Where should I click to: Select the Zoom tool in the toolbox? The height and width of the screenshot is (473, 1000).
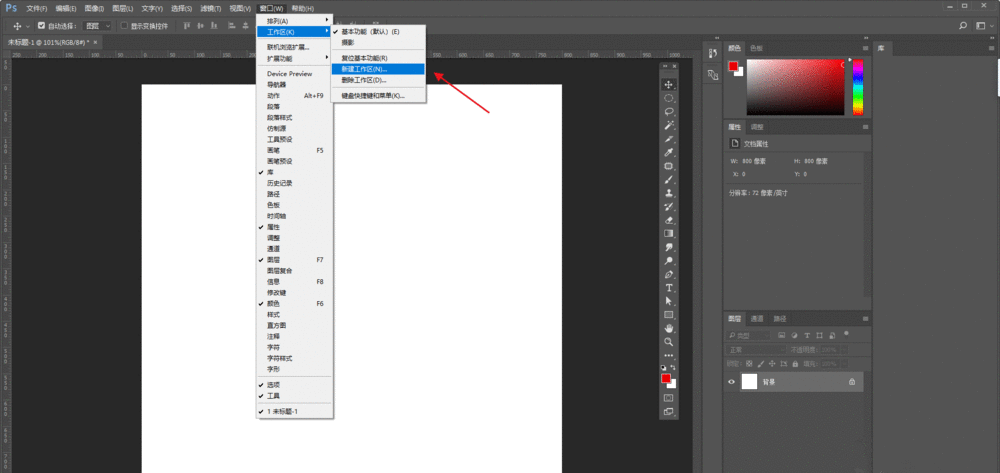click(669, 341)
